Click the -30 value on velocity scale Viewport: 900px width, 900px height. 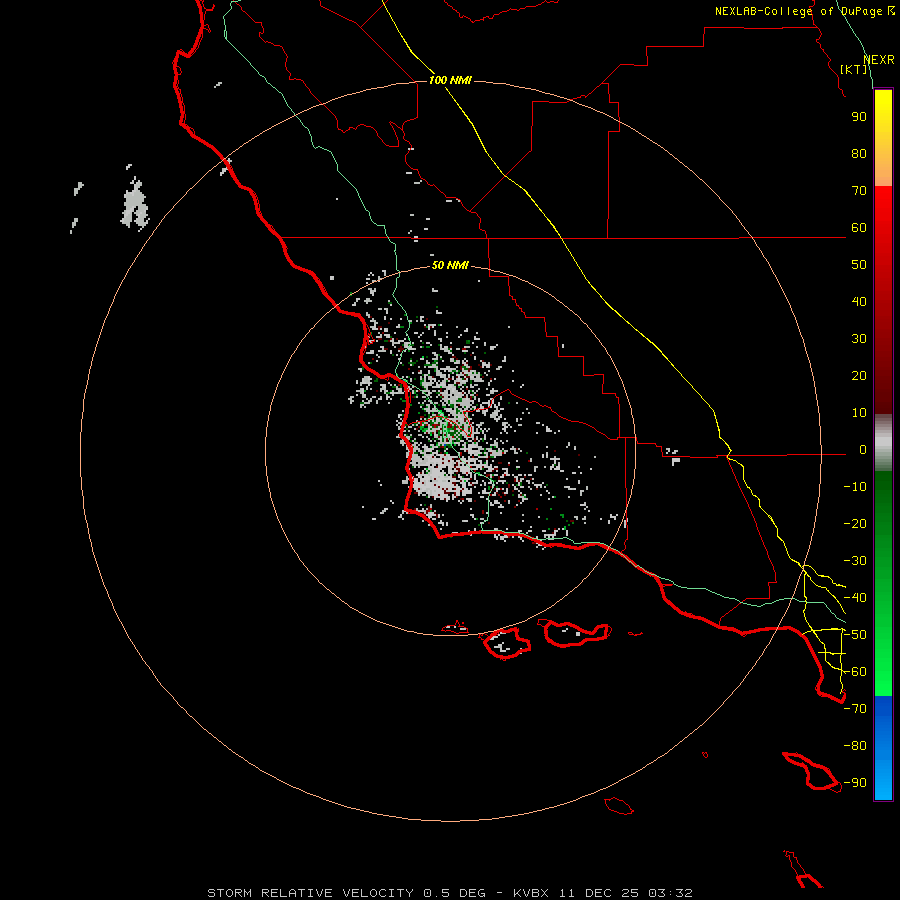[x=855, y=561]
